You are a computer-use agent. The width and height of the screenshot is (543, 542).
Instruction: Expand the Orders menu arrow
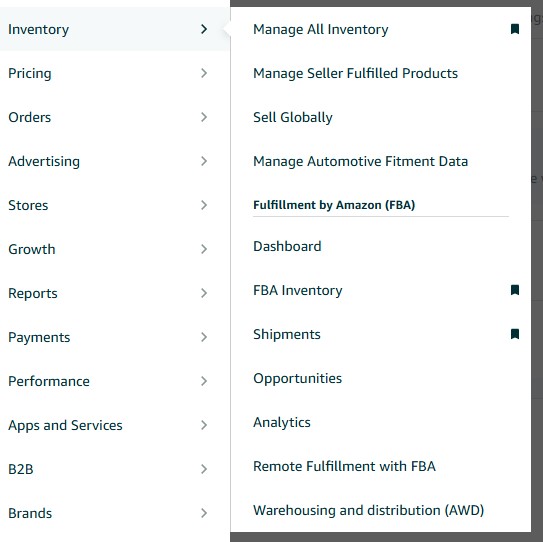click(204, 117)
